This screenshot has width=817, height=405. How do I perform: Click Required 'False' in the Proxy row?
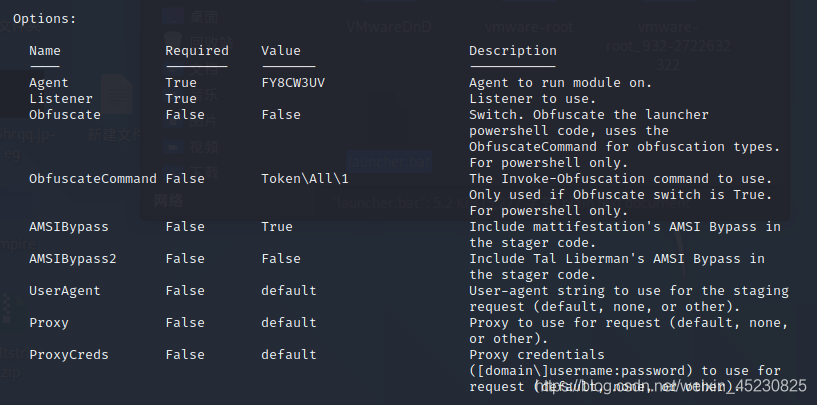(x=185, y=323)
